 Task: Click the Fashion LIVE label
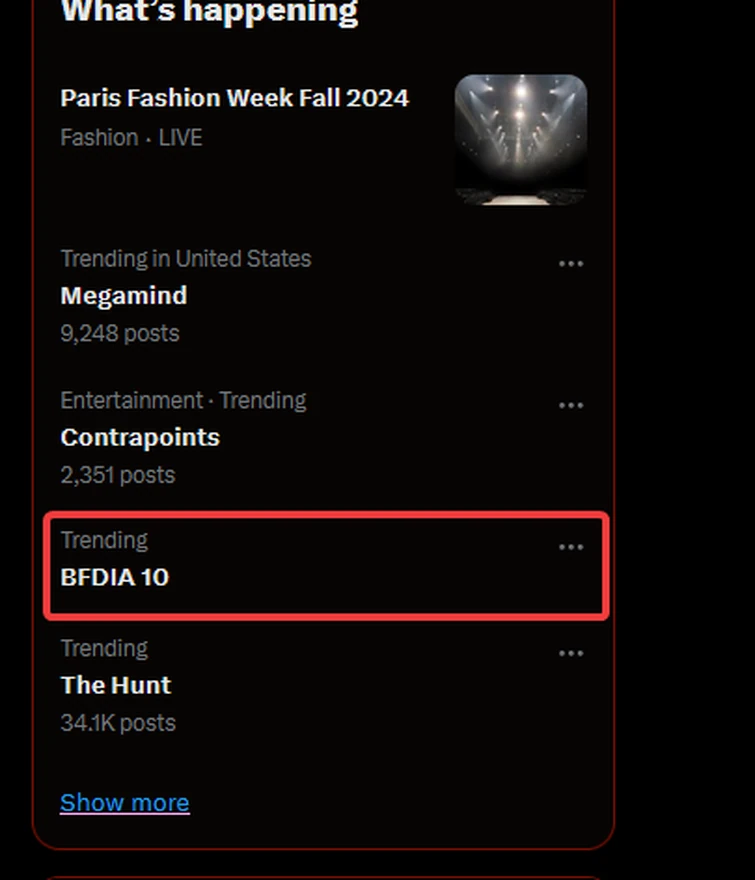(x=132, y=138)
